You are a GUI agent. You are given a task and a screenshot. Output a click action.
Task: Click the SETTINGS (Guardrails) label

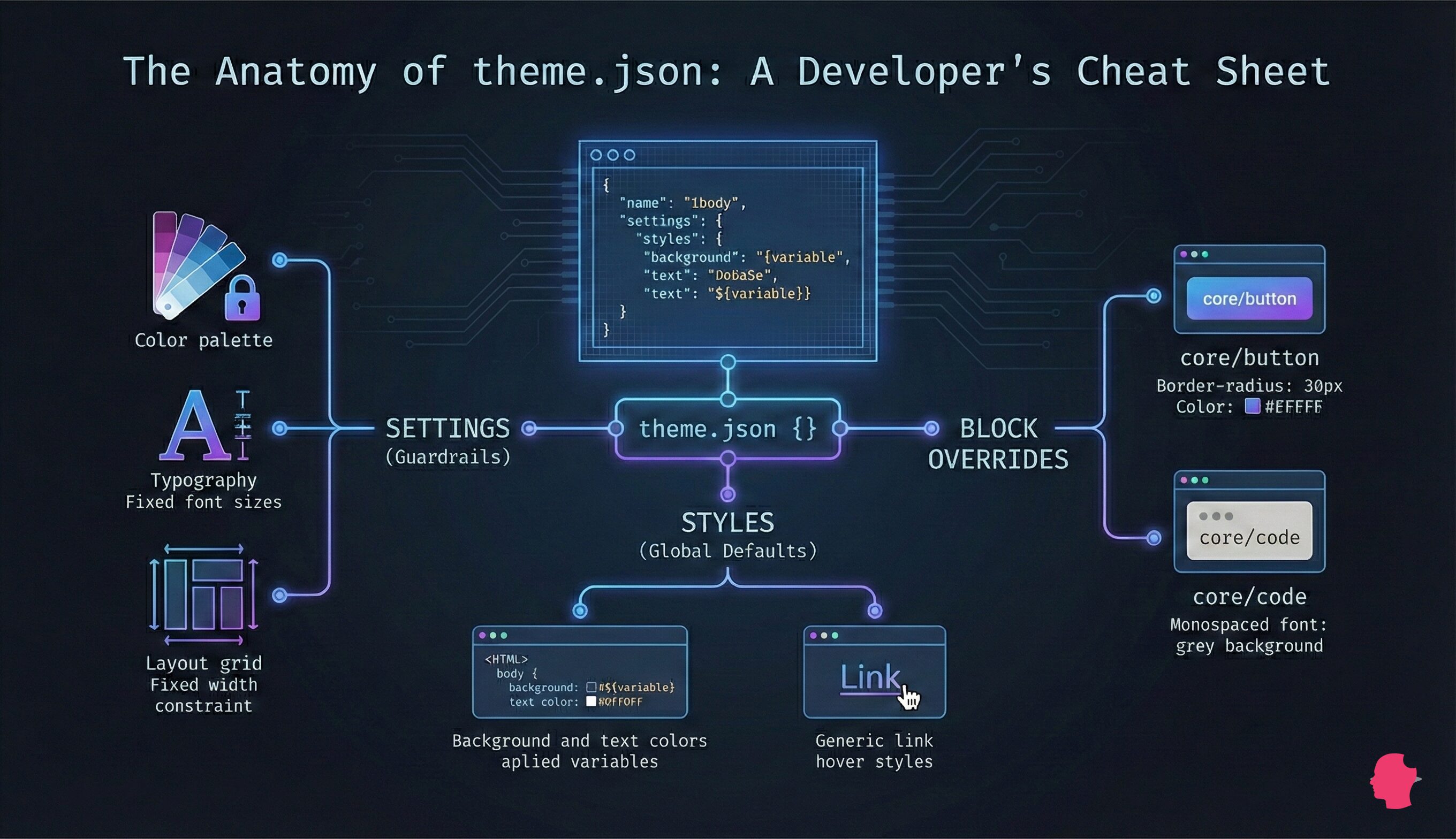[x=448, y=440]
